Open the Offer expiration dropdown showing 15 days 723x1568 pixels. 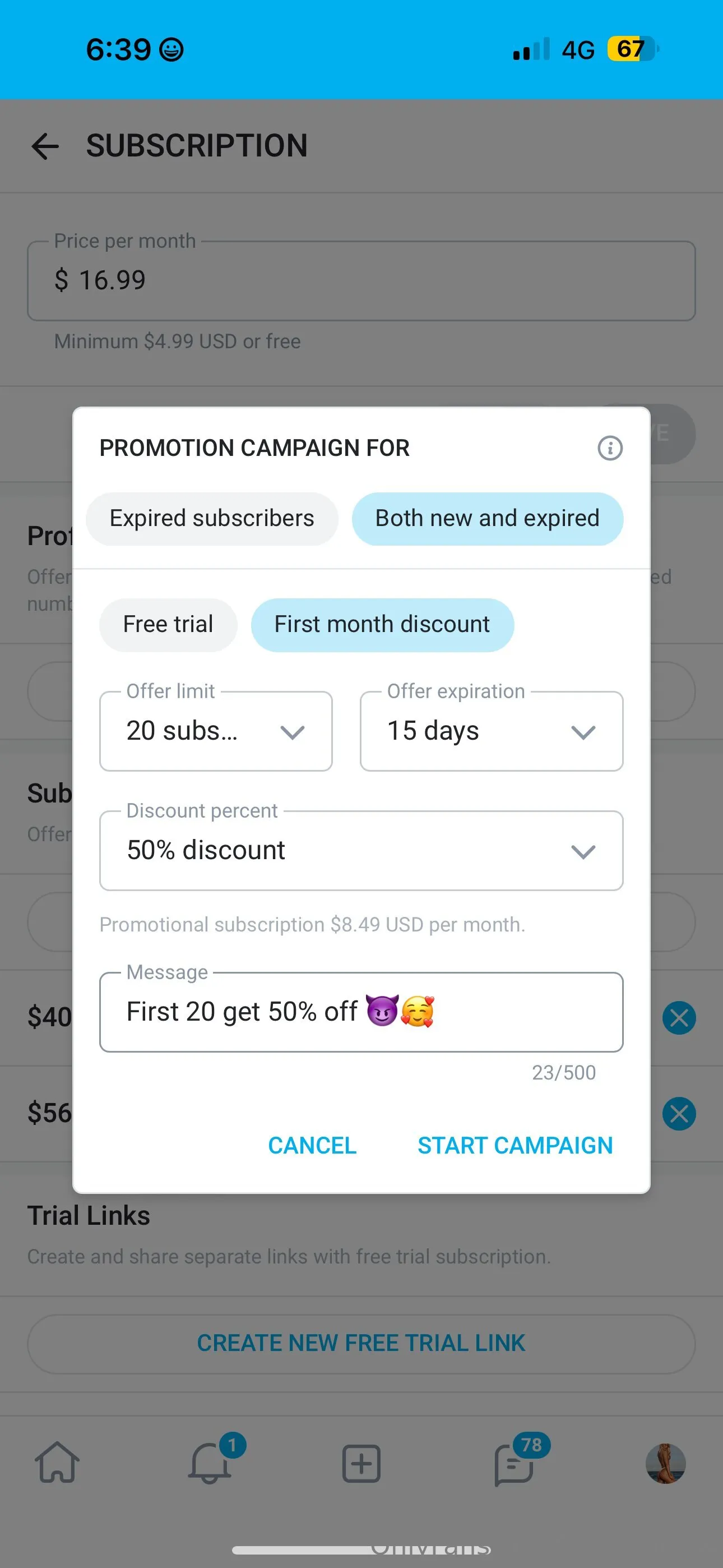click(490, 730)
